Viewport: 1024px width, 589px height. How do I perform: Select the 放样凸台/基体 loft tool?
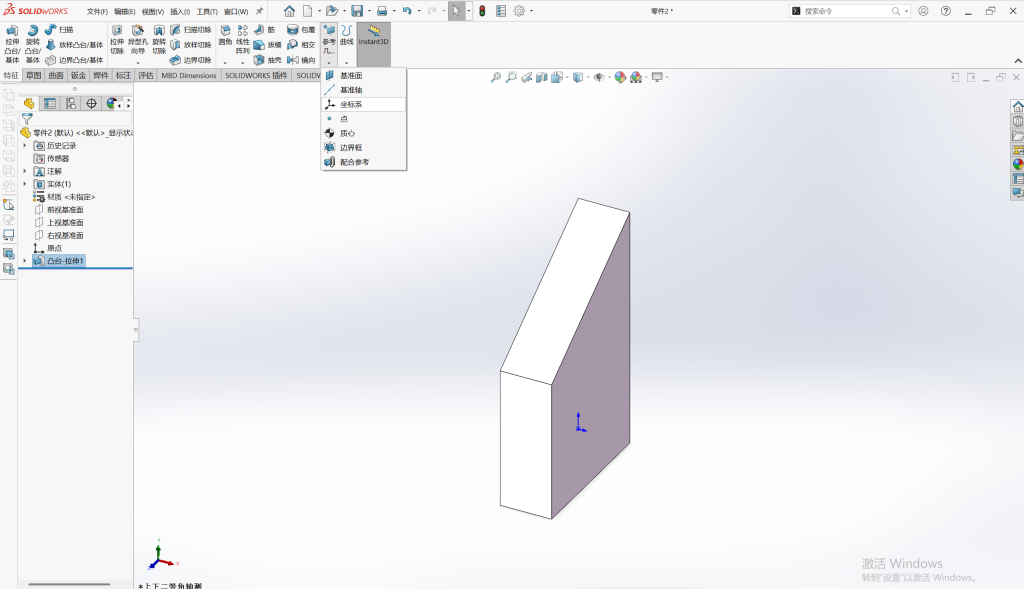click(x=74, y=45)
